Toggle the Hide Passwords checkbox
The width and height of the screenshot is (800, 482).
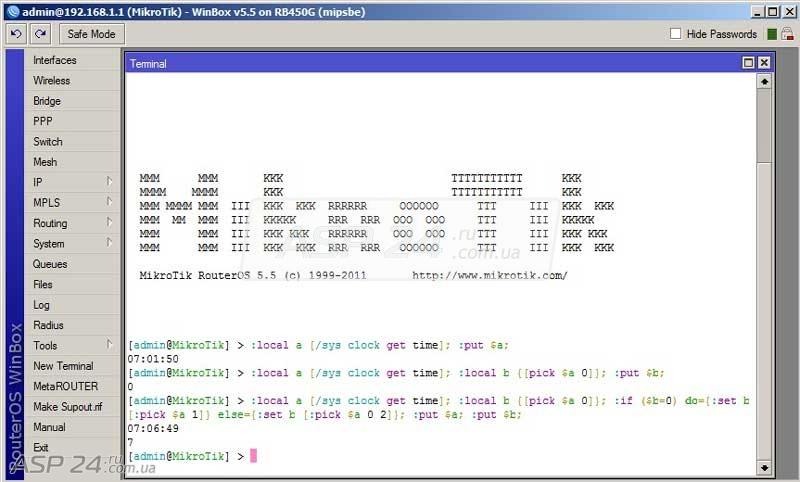point(676,34)
